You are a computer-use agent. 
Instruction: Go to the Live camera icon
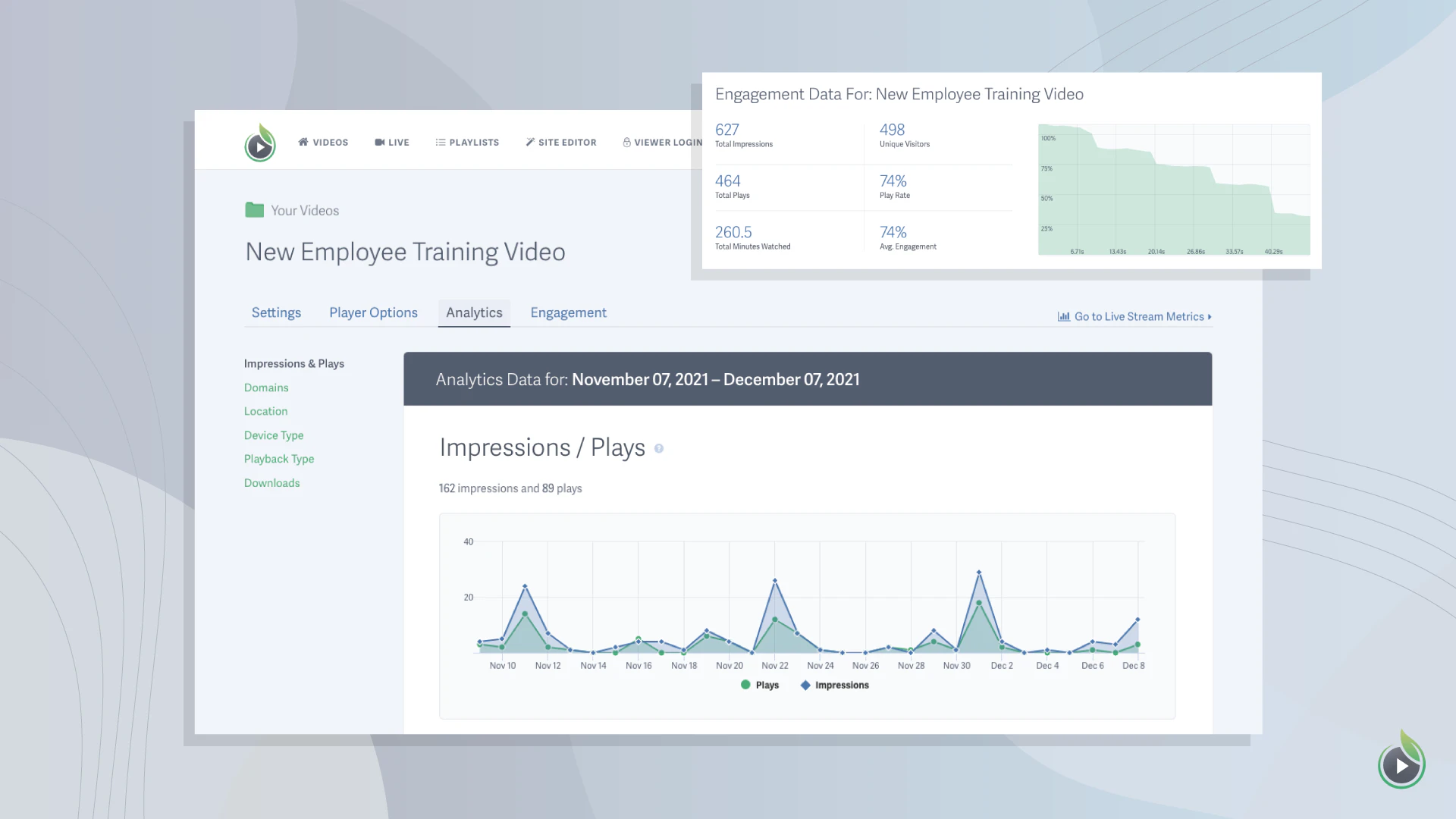379,142
